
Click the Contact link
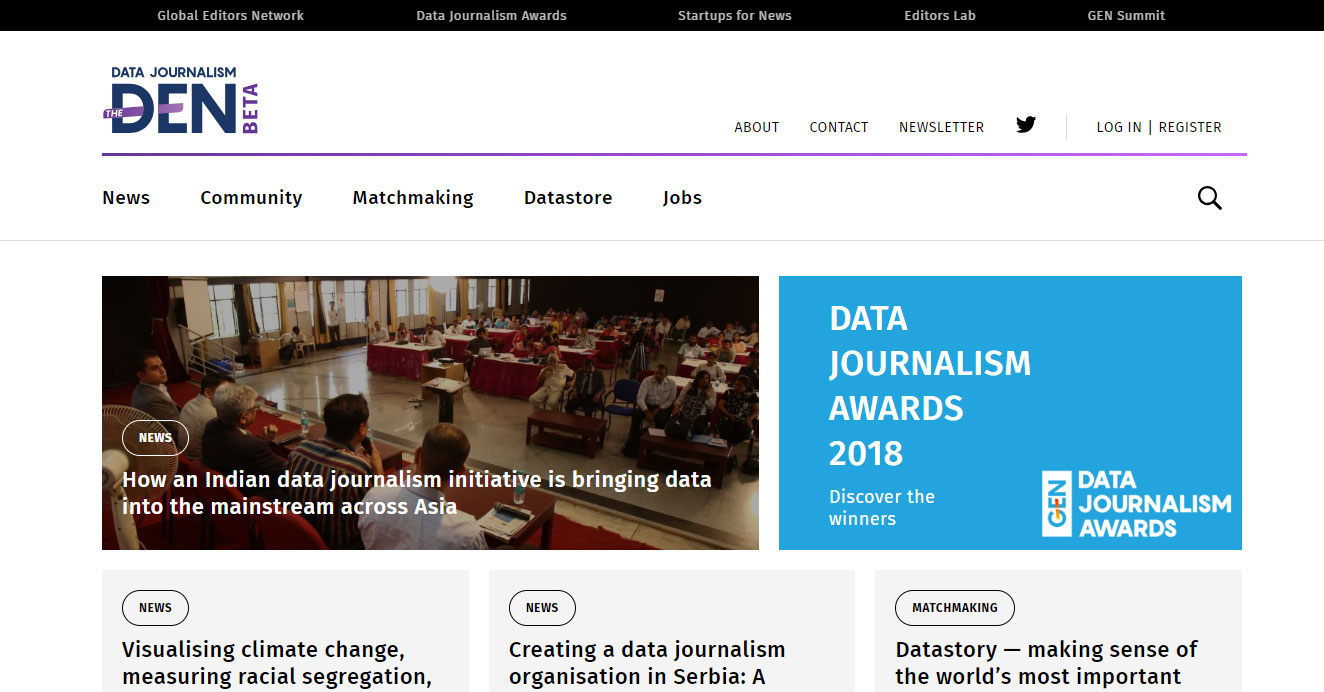tap(839, 127)
